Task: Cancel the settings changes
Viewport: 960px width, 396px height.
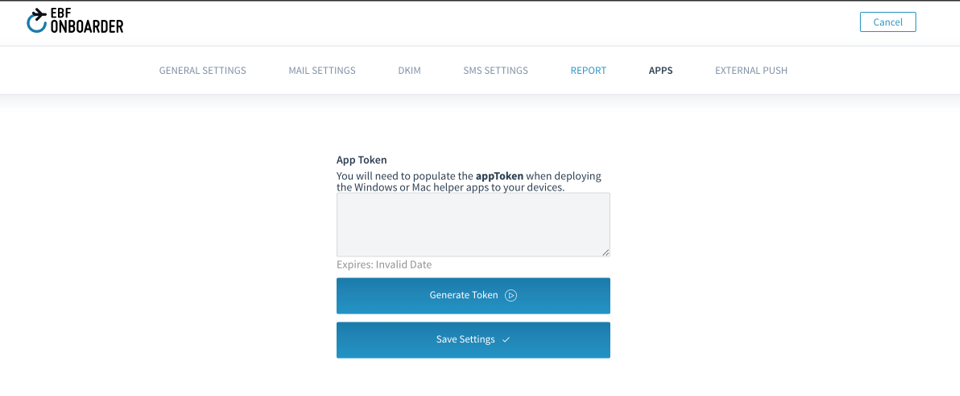Action: 888,22
